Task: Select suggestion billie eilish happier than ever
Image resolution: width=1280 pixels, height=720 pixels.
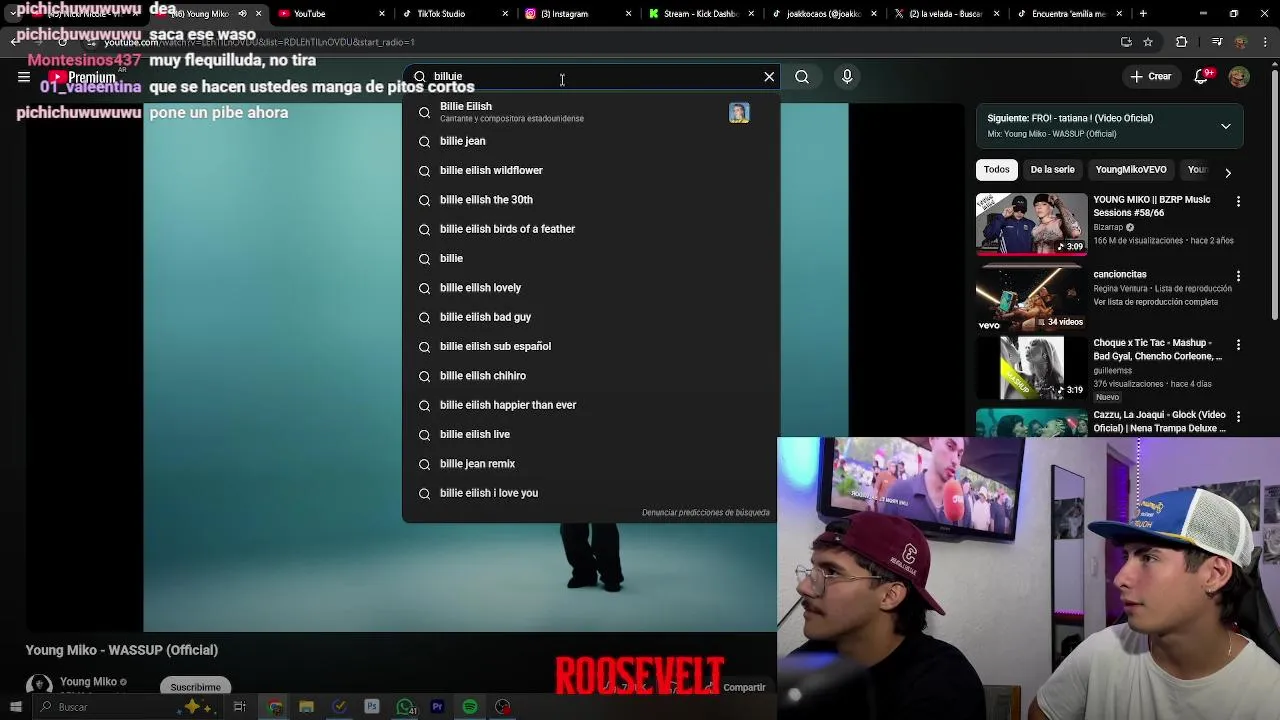Action: click(x=590, y=405)
